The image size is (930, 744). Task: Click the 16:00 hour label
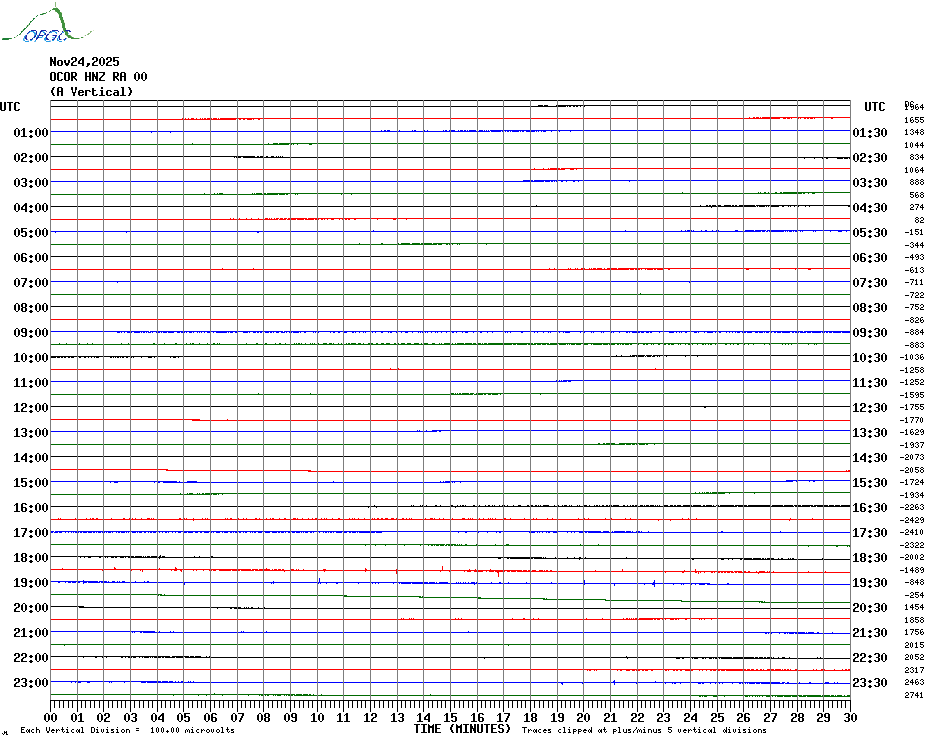[x=31, y=508]
